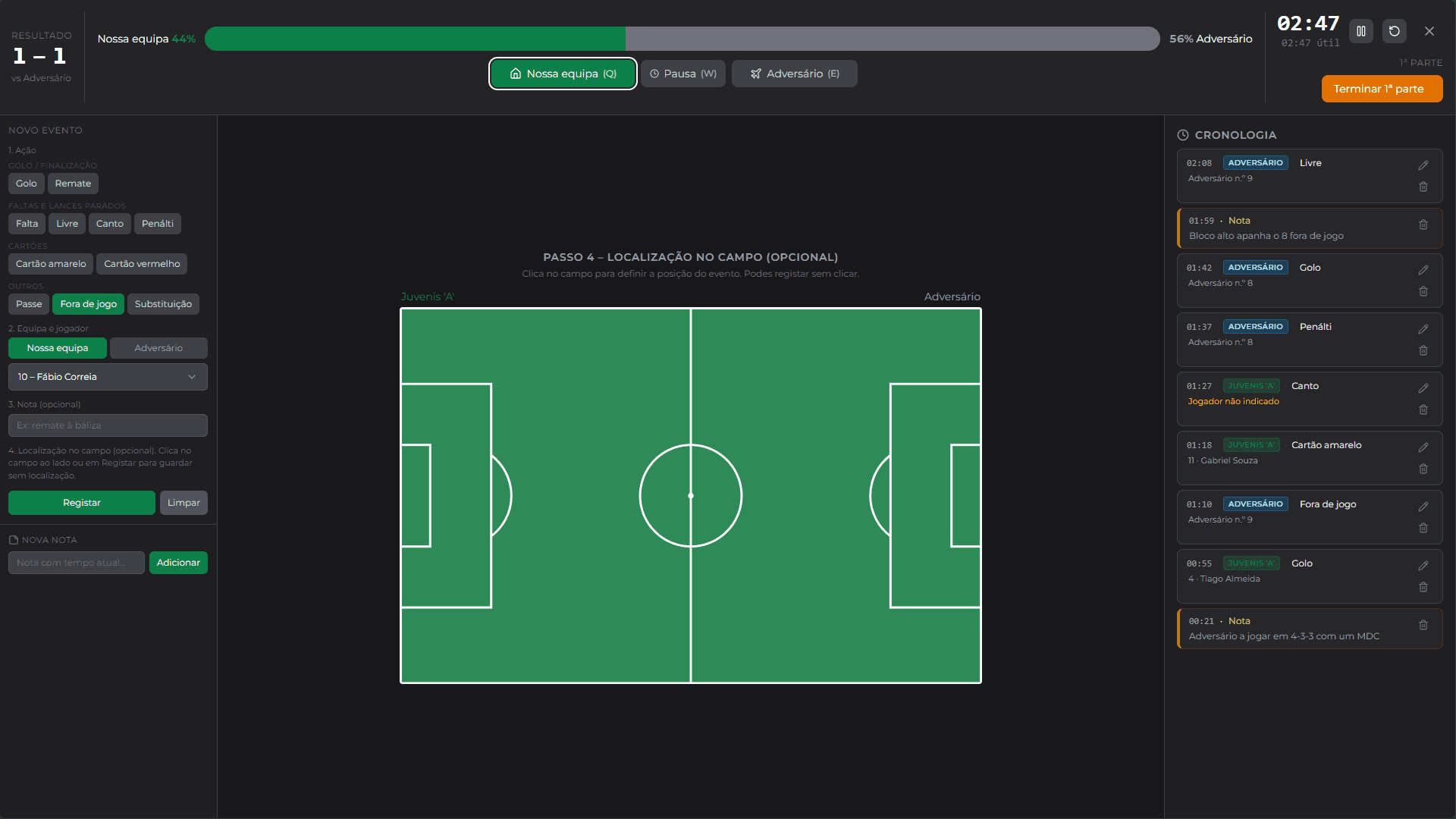The width and height of the screenshot is (1456, 819).
Task: Delete the 01:37 Penálti event
Action: (x=1423, y=350)
